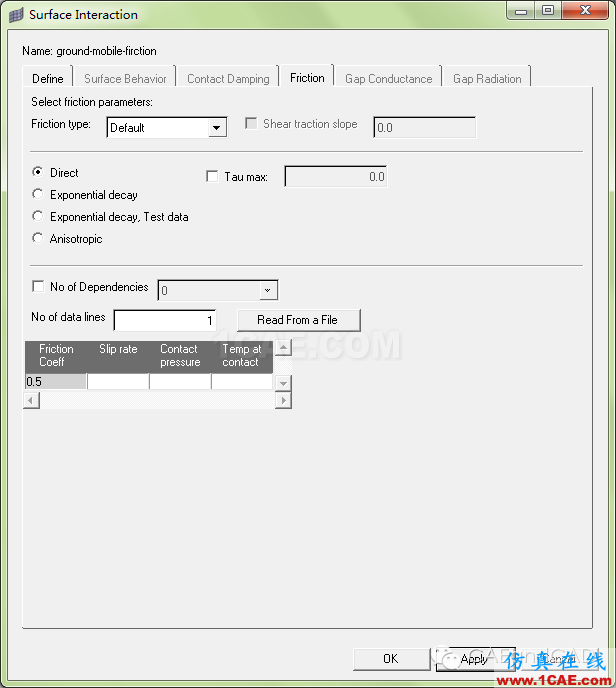Click the Surface Interaction title bar icon
Viewport: 616px width, 688px height.
[16, 15]
